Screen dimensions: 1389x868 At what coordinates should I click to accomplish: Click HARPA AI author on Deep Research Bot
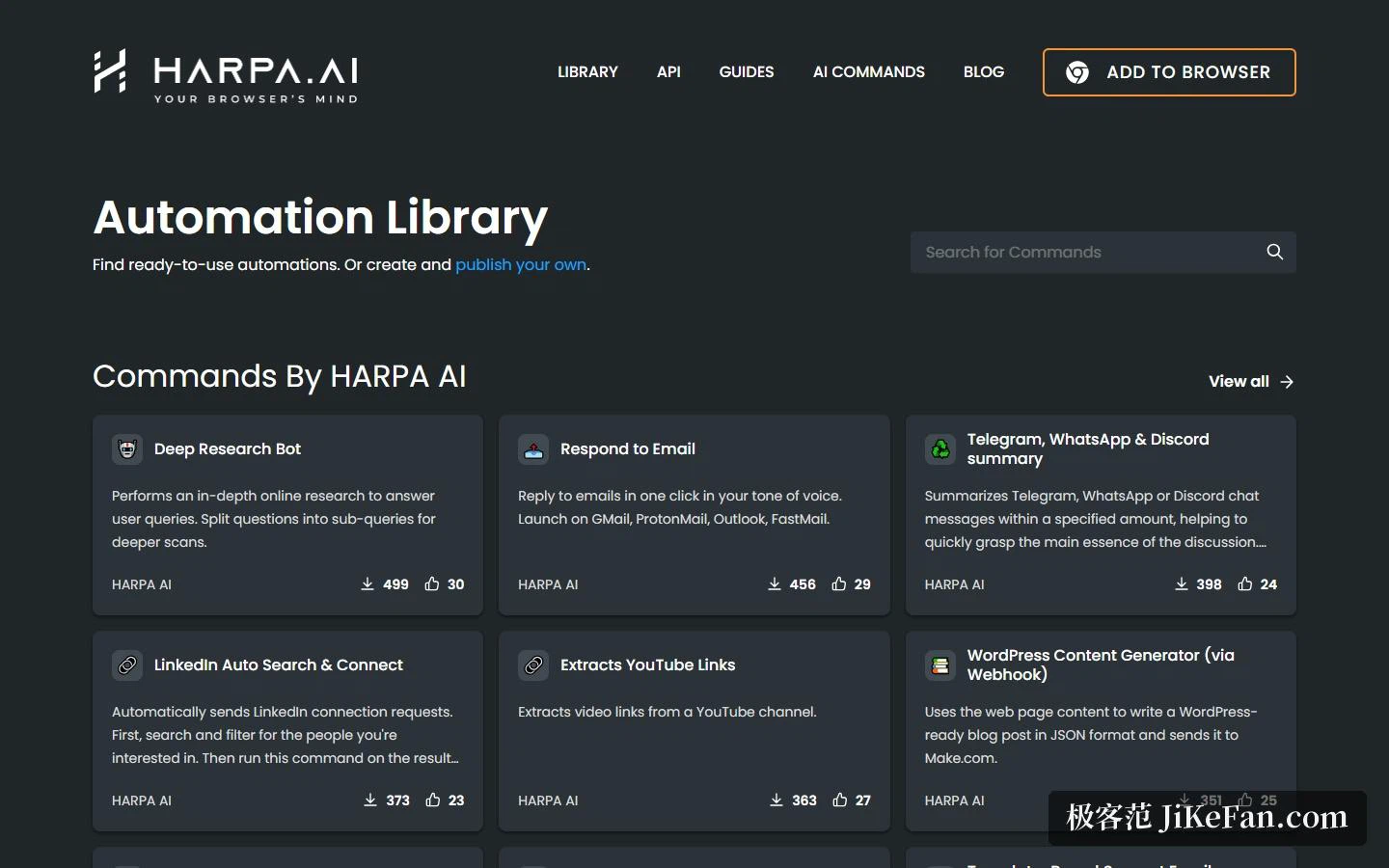[x=142, y=584]
